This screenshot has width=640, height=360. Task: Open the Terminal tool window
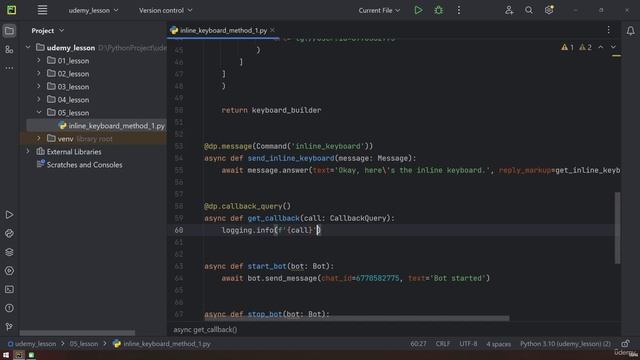click(x=9, y=289)
